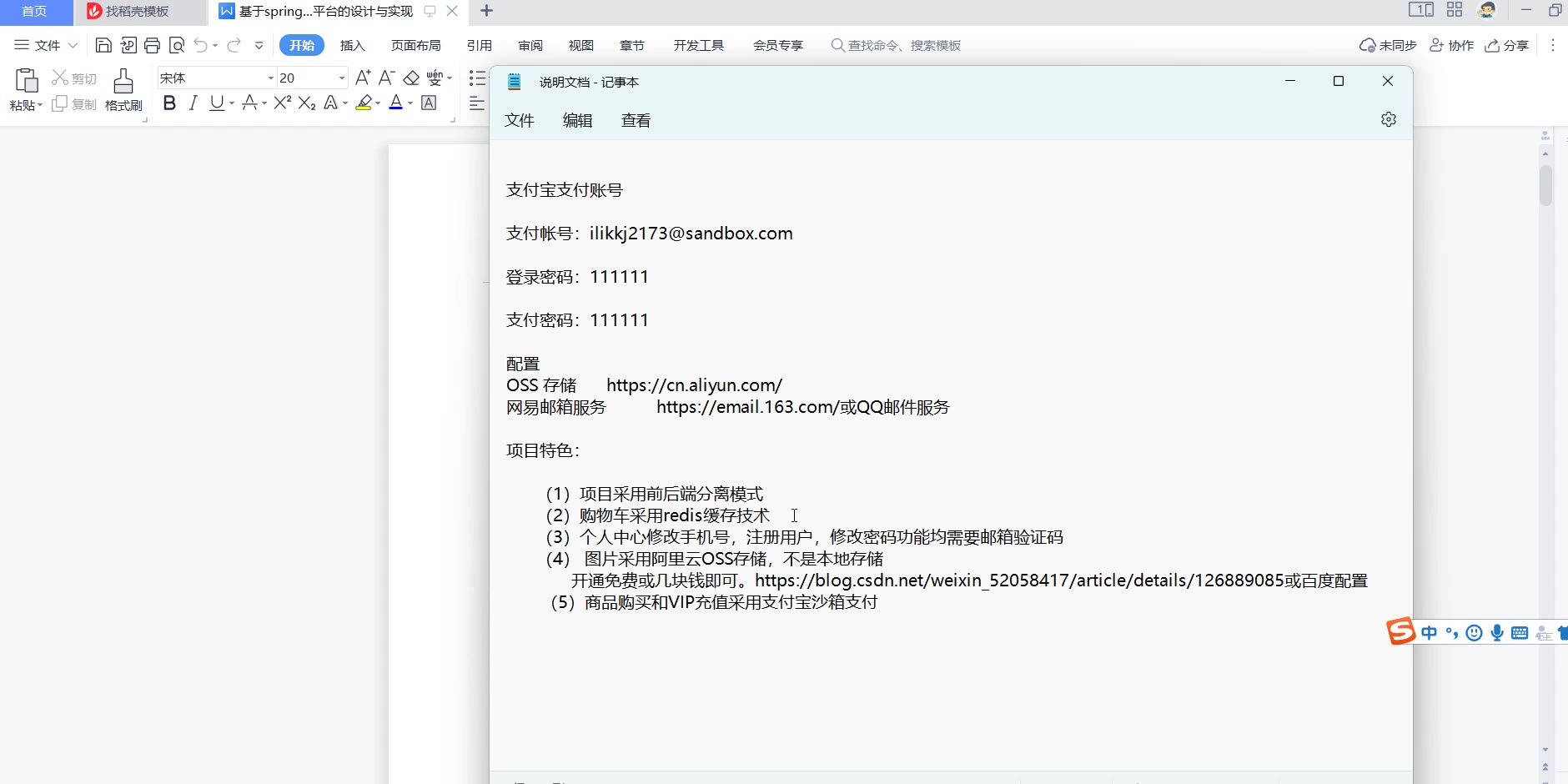This screenshot has height=784, width=1568.
Task: Increase font size with the A+ icon
Action: (x=363, y=78)
